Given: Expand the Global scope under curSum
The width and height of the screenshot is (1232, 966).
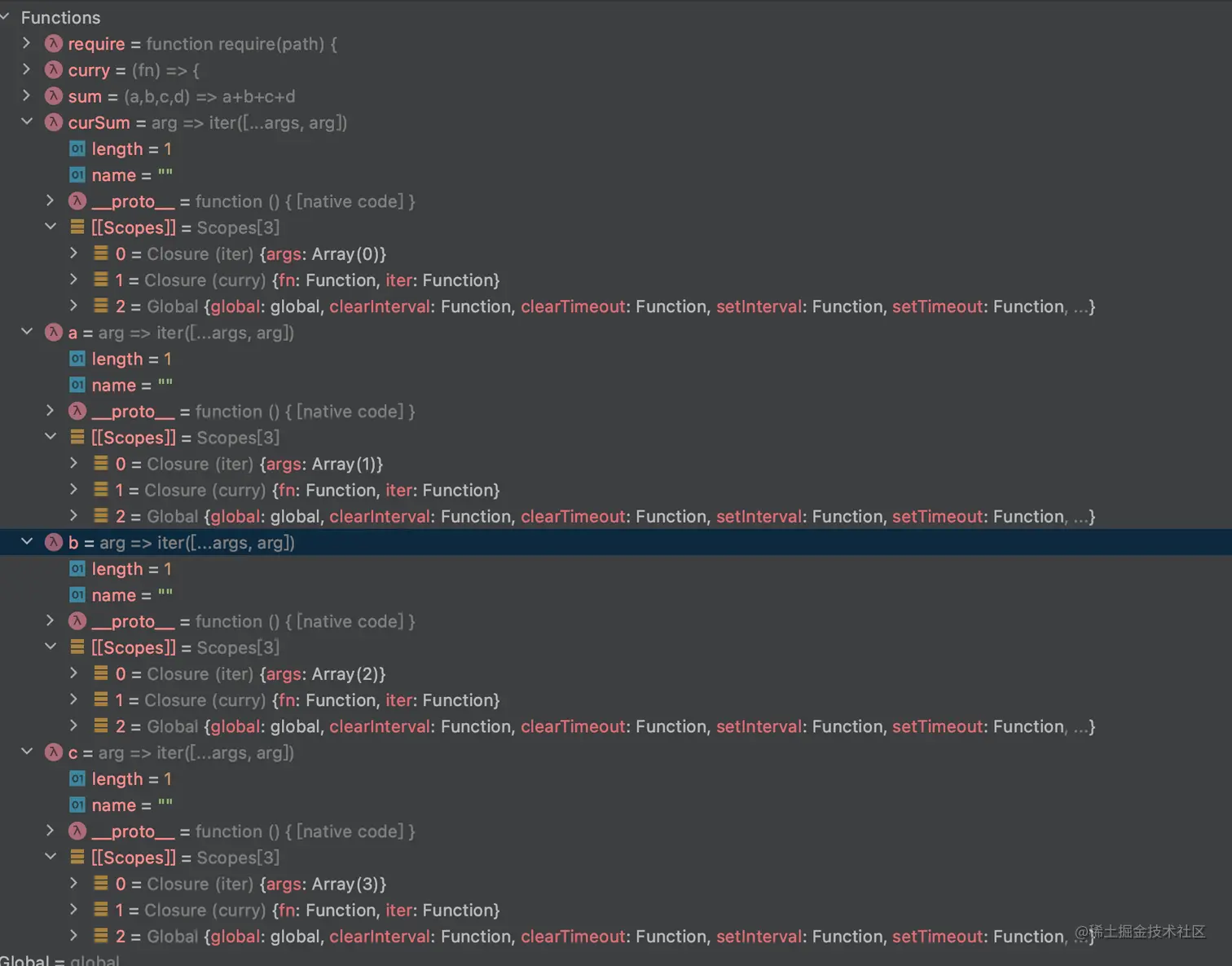Looking at the screenshot, I should [x=74, y=306].
